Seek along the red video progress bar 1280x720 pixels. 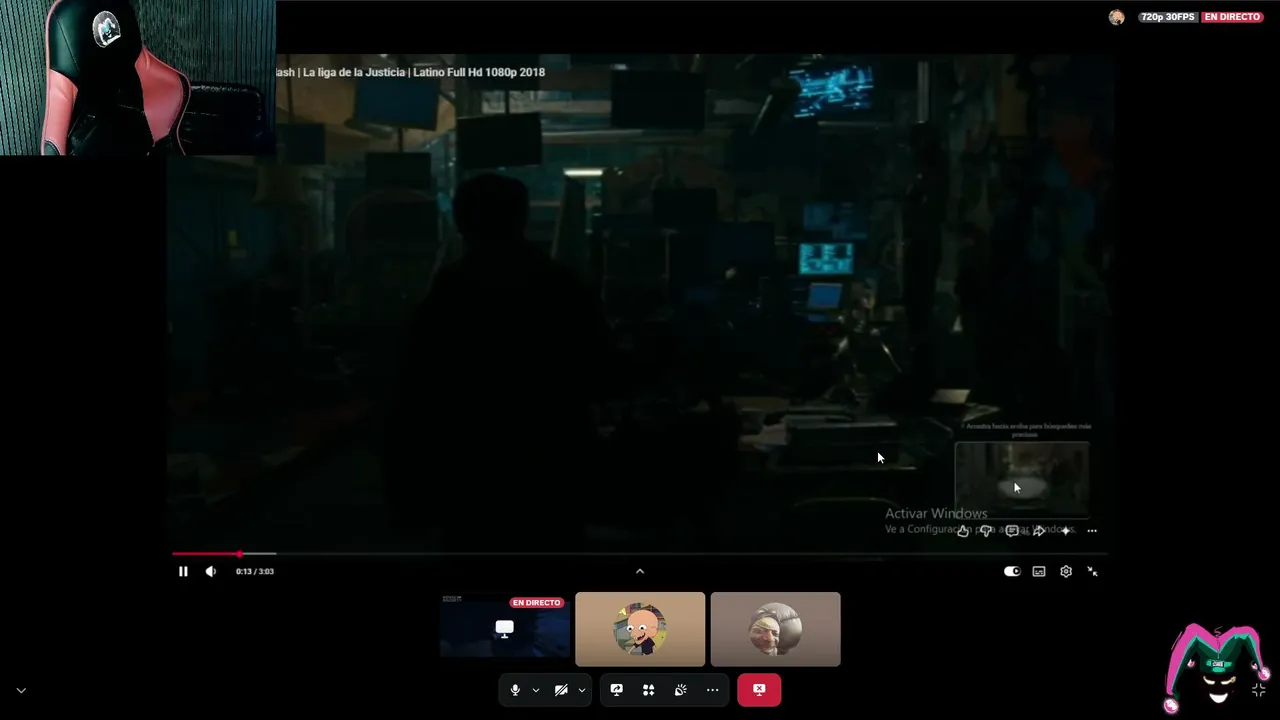[640, 554]
